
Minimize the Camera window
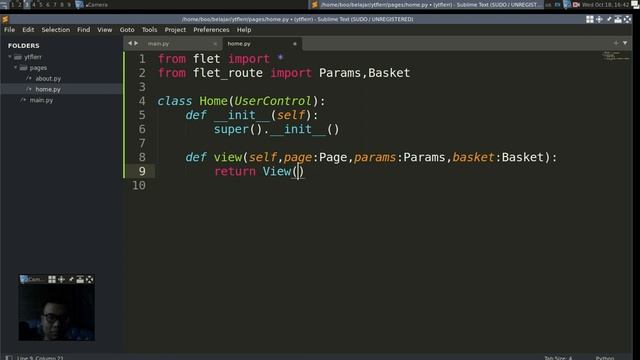coord(80,279)
